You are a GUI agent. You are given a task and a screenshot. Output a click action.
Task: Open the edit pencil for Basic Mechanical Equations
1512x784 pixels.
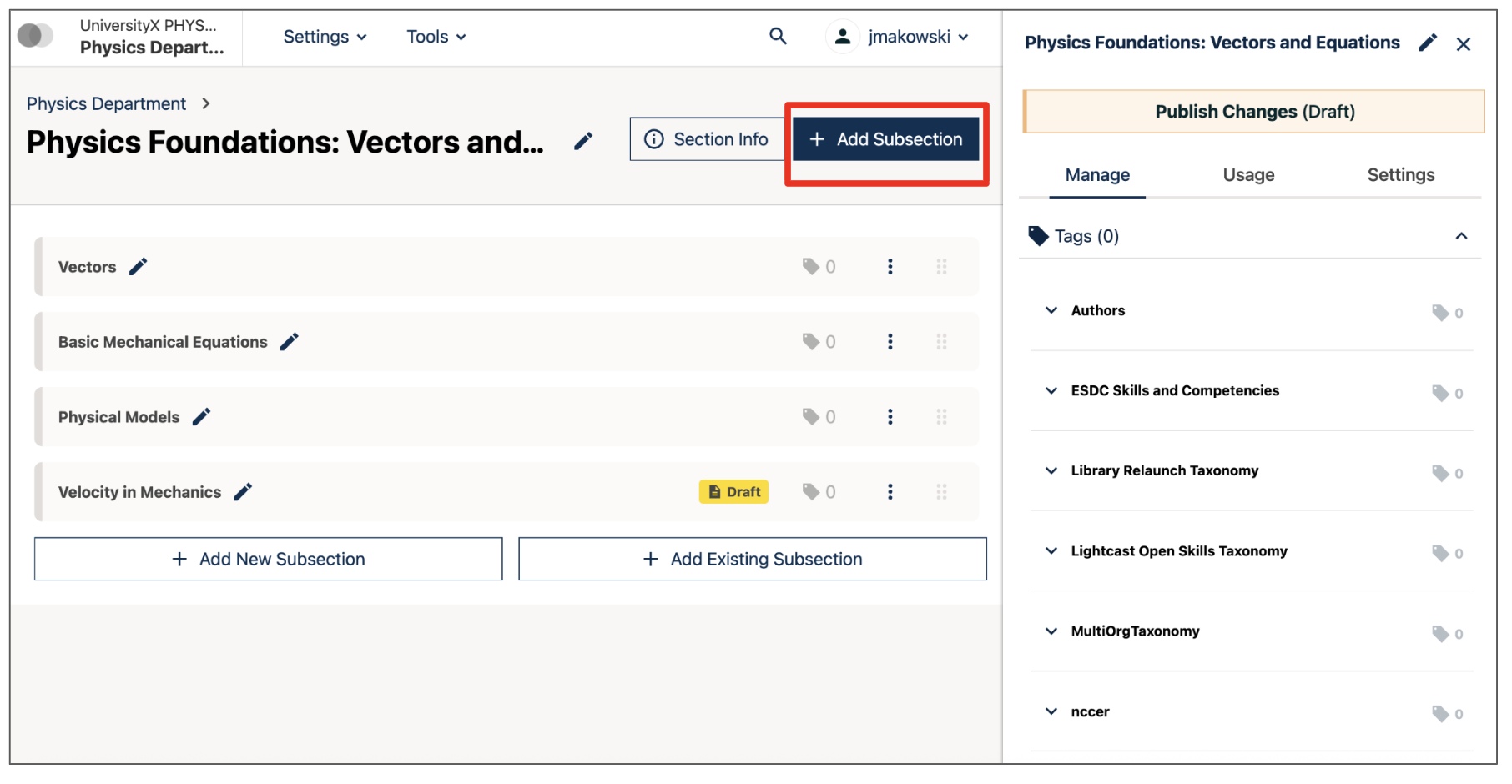click(x=289, y=340)
